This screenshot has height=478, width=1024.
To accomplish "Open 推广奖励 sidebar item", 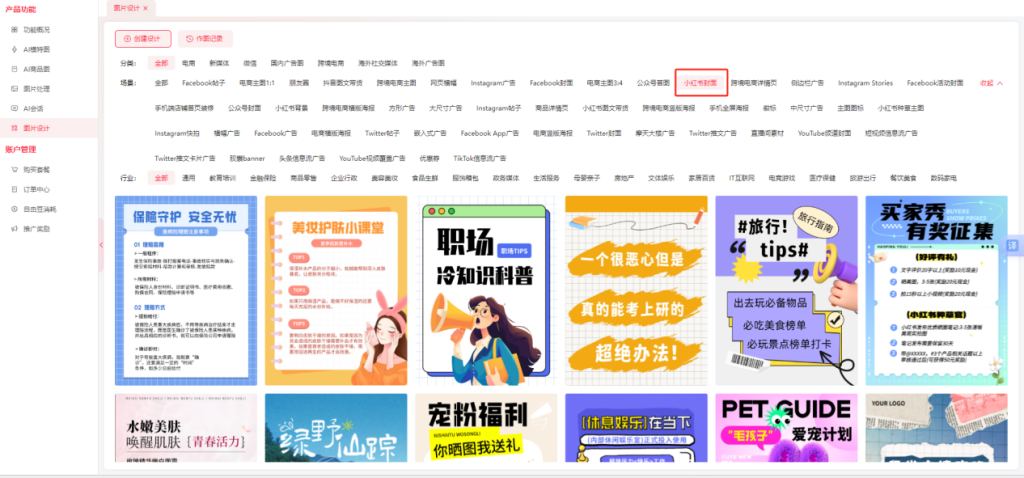I will pyautogui.click(x=37, y=228).
